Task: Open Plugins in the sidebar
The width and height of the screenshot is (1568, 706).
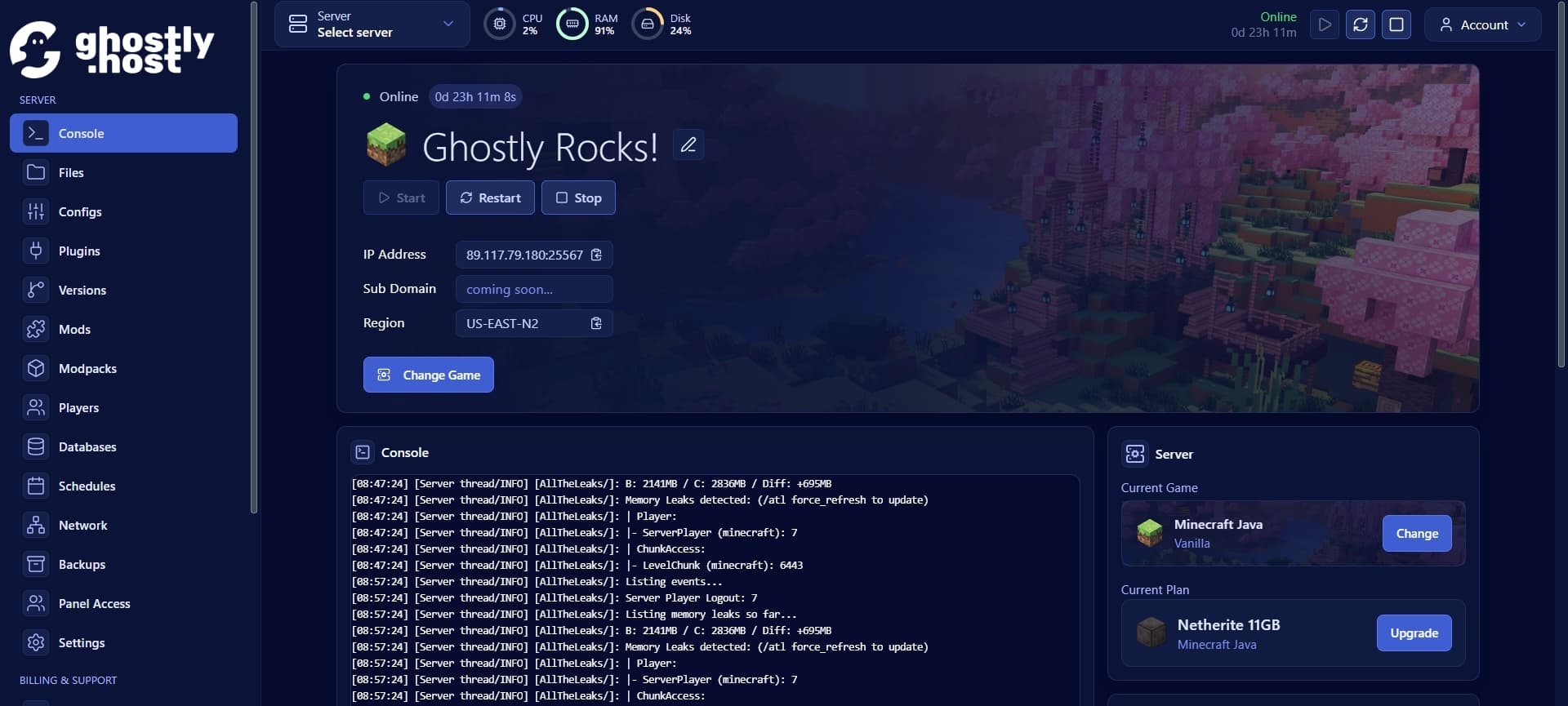Action: 123,251
